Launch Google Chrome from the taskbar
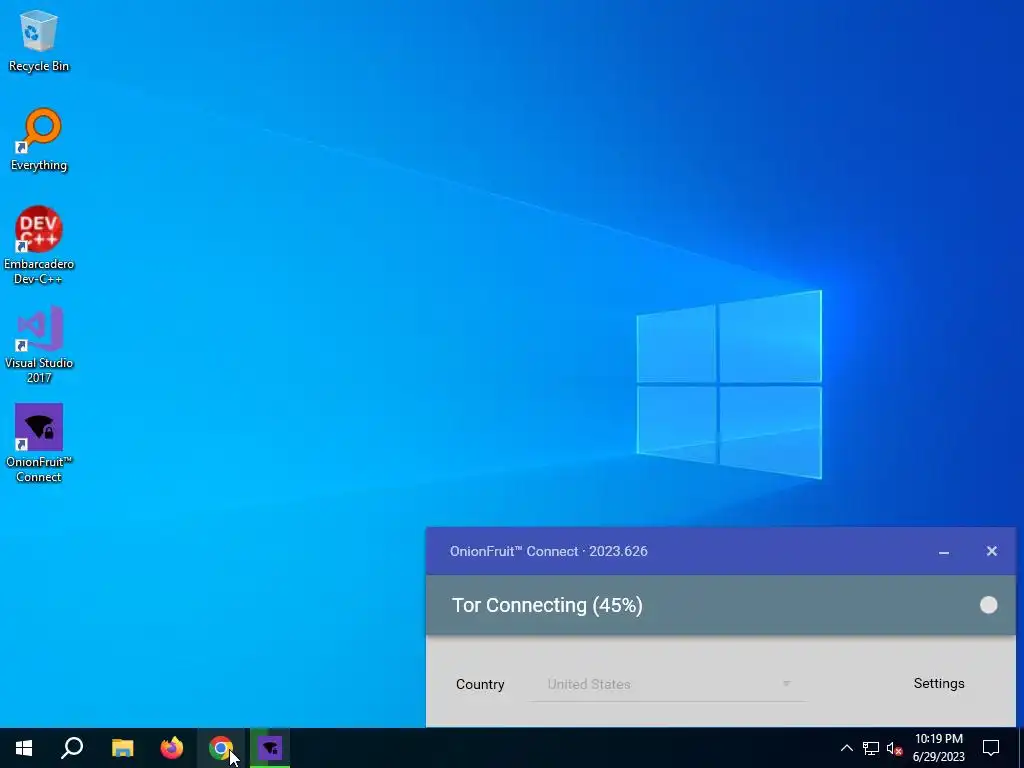 pyautogui.click(x=221, y=748)
